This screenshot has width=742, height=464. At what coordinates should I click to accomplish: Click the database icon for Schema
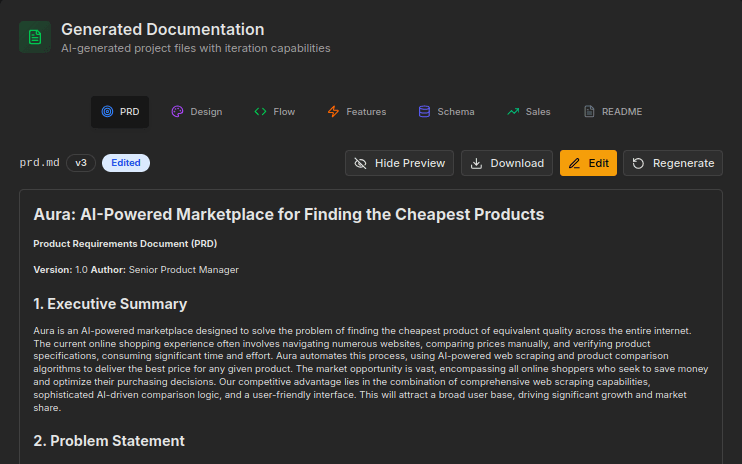pyautogui.click(x=424, y=112)
